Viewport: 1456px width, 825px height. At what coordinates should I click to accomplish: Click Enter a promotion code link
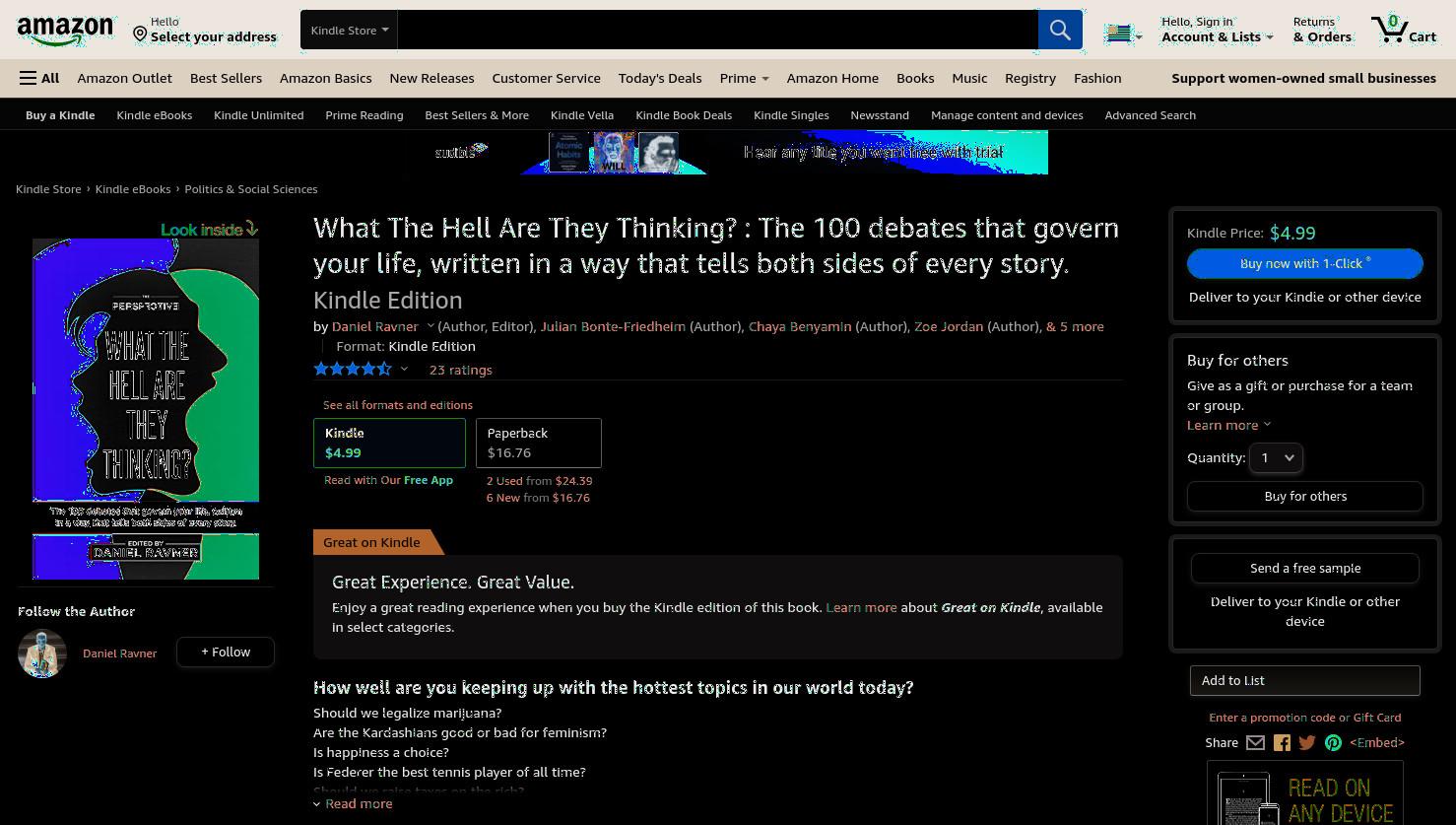coord(1272,718)
